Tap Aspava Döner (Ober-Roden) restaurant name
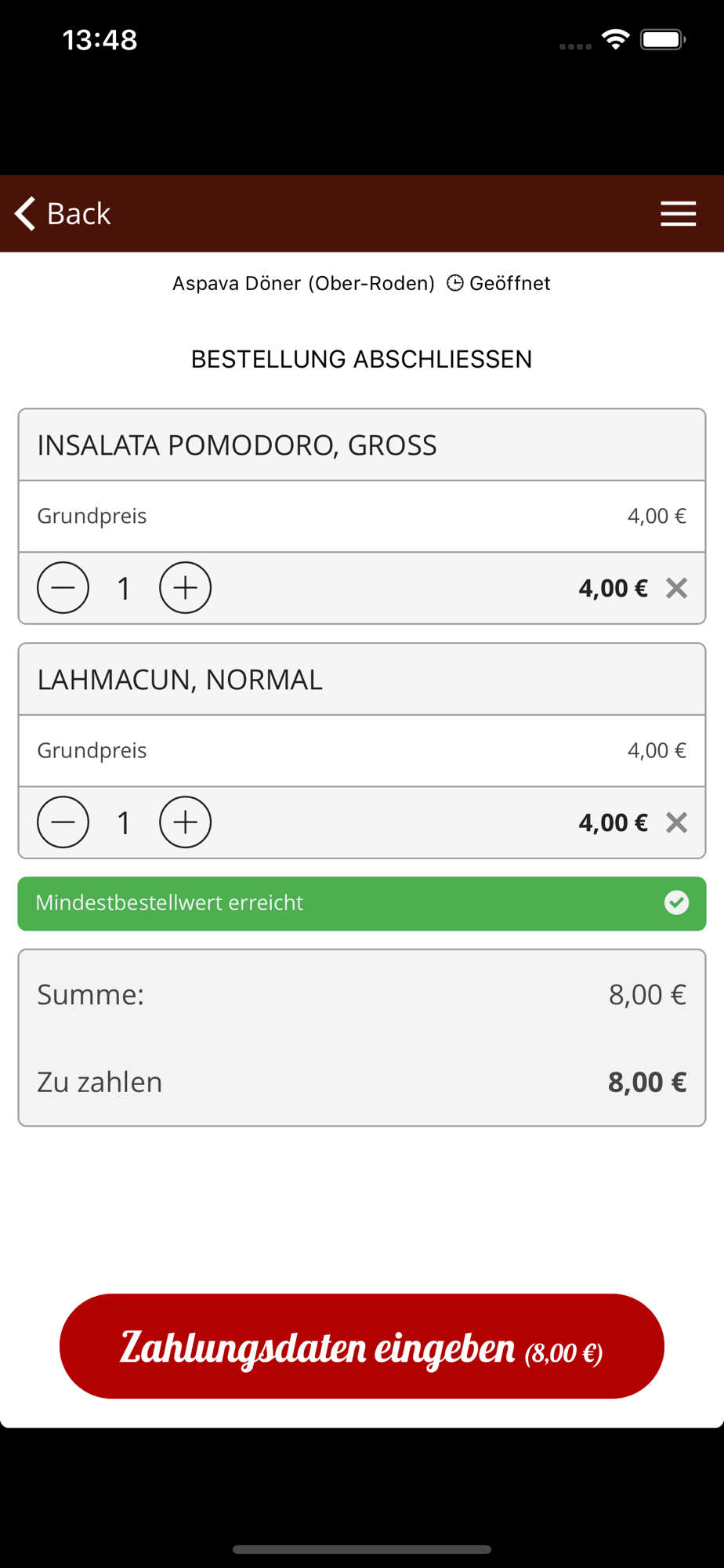This screenshot has width=724, height=1568. pyautogui.click(x=303, y=283)
